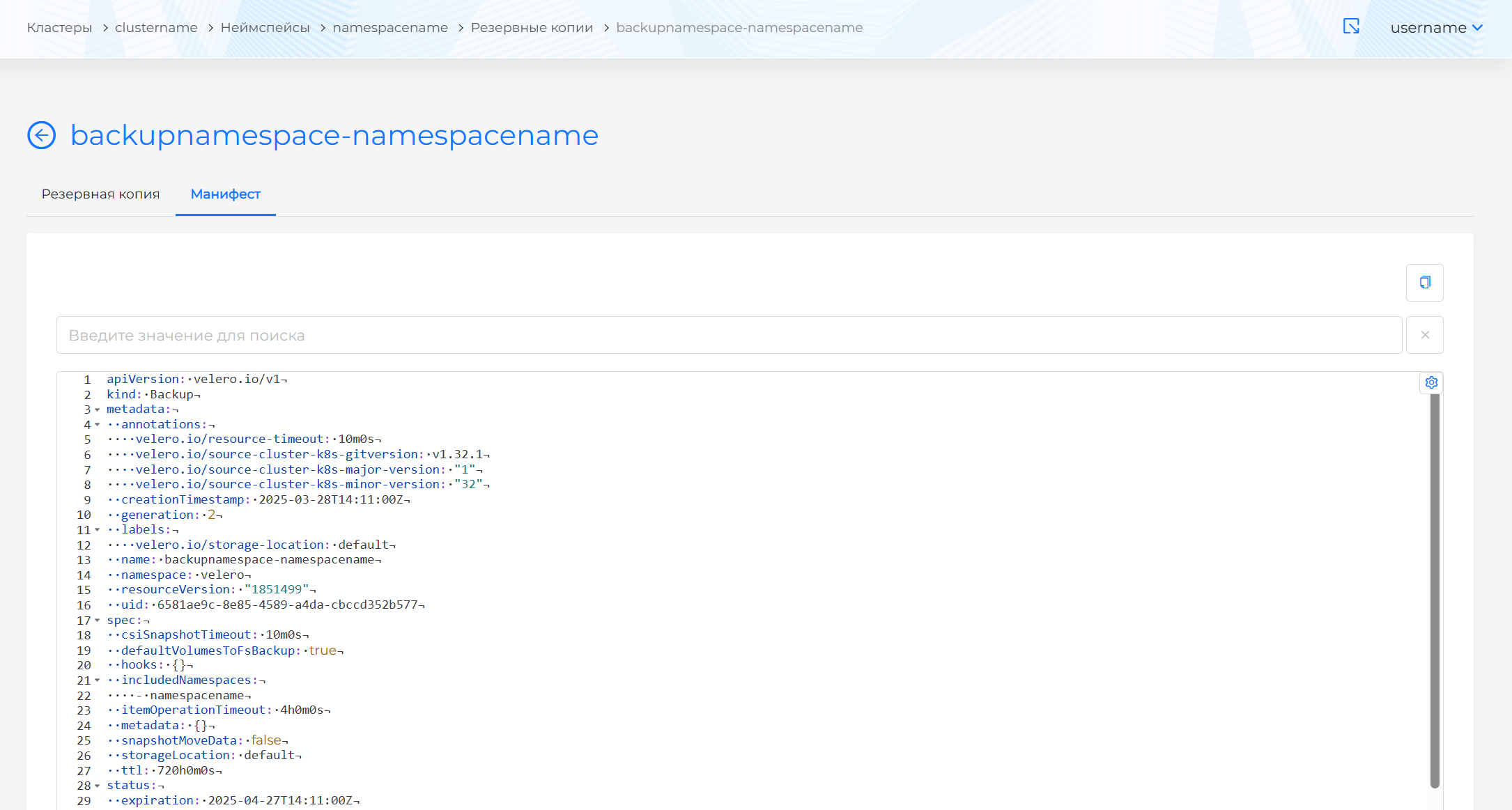The image size is (1512, 810).
Task: Collapse the annotations fold arrow
Action: [x=98, y=425]
